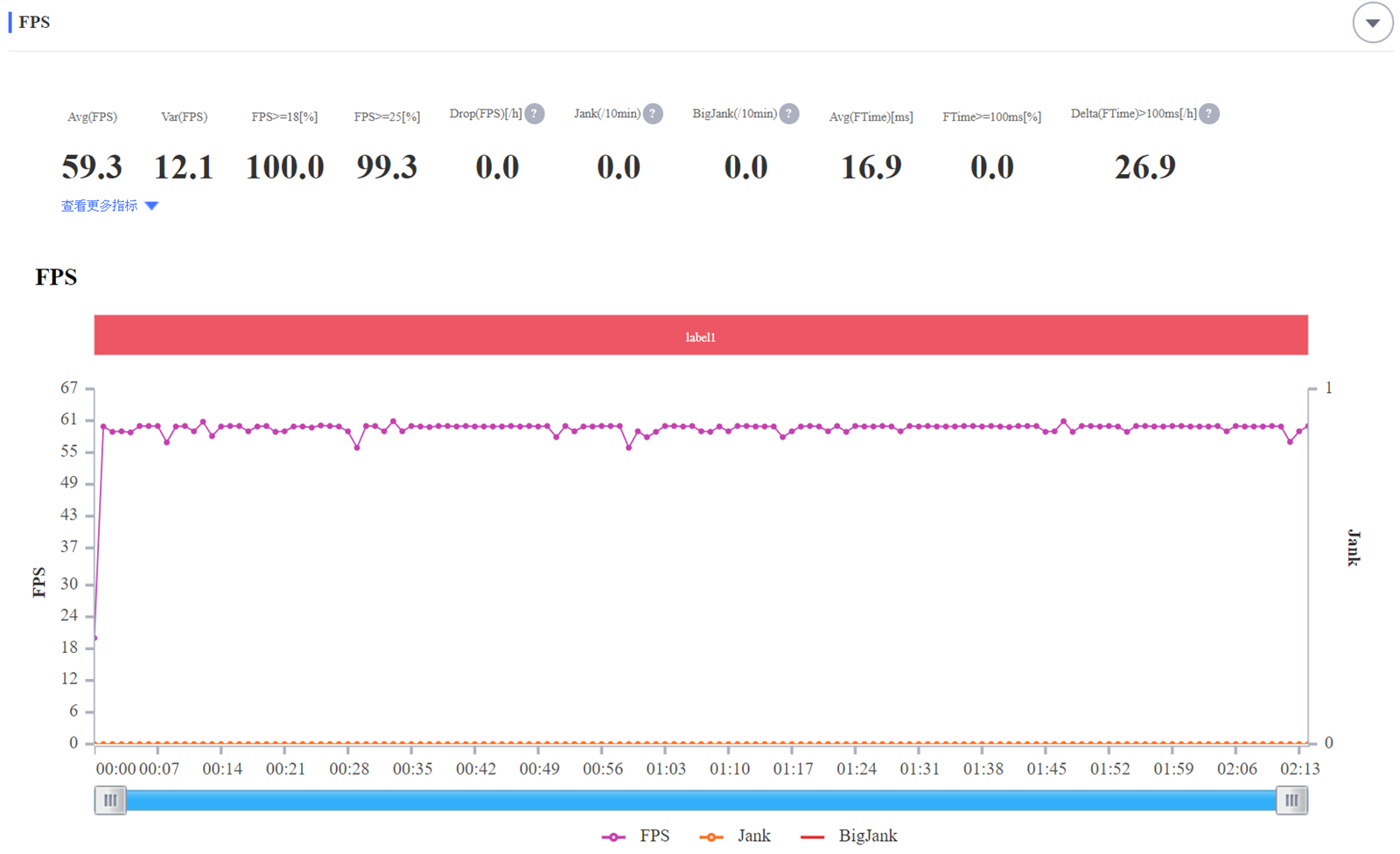Toggle BigJank series in chart legend

point(867,836)
